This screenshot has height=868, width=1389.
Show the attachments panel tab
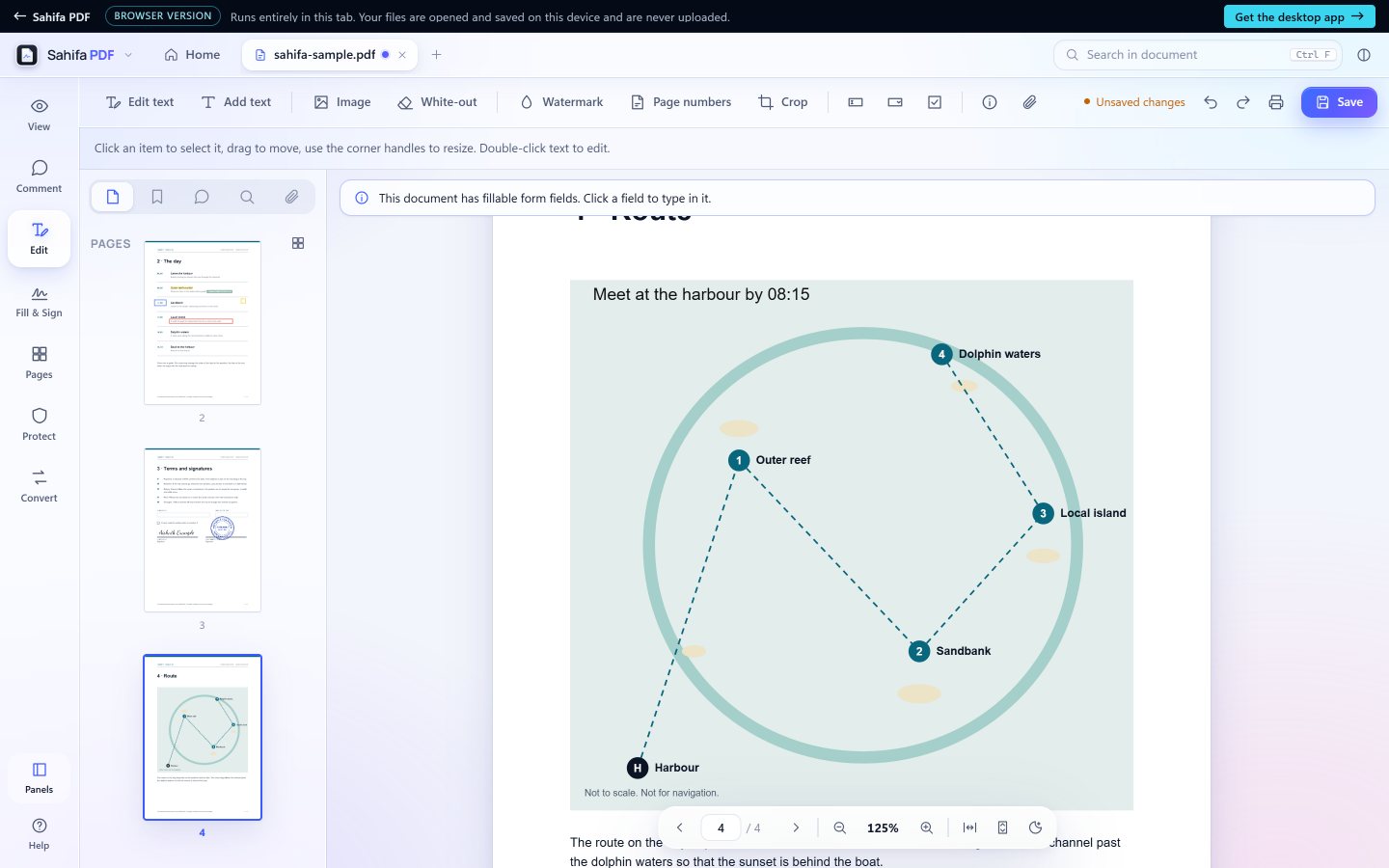[291, 197]
